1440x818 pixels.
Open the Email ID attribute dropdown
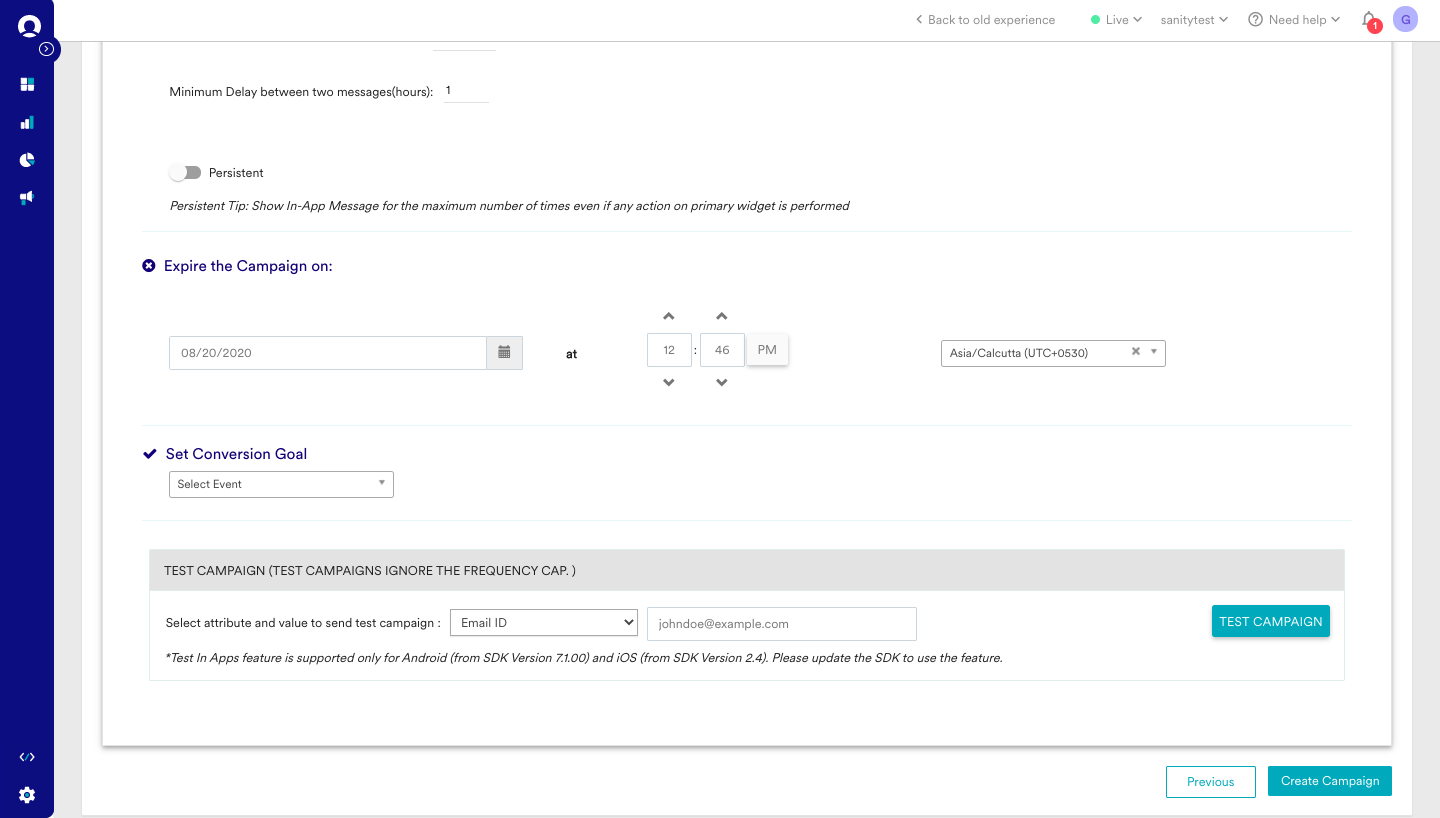[543, 623]
